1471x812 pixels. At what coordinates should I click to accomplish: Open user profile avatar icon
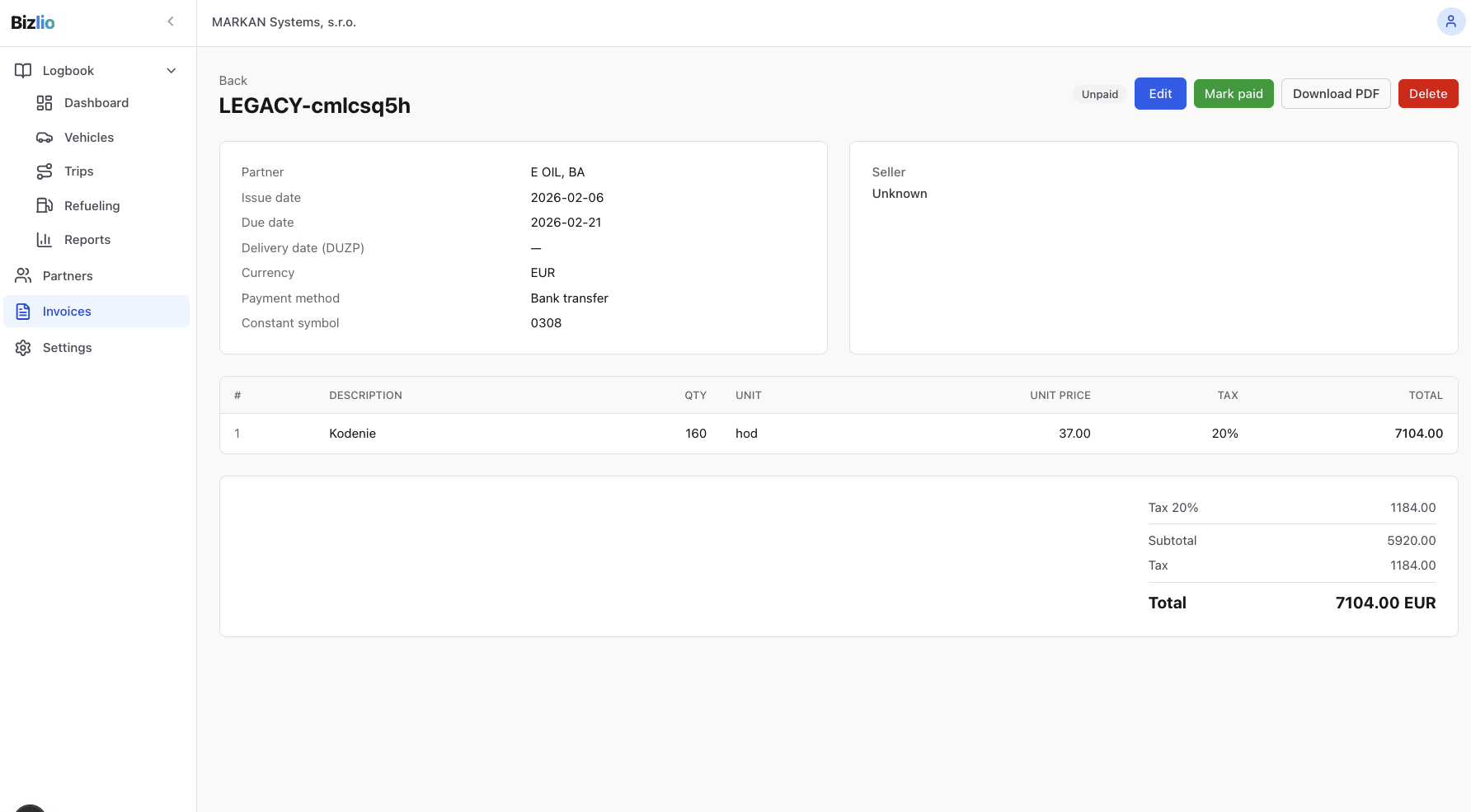(x=1450, y=22)
